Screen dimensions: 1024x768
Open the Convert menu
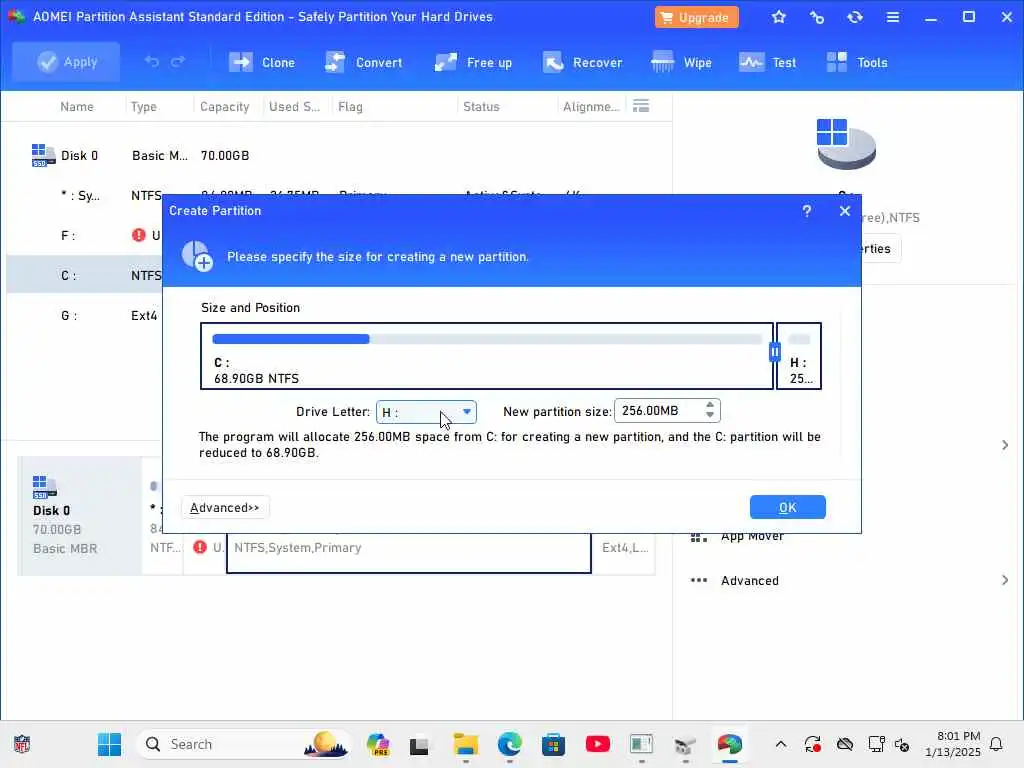pos(363,63)
